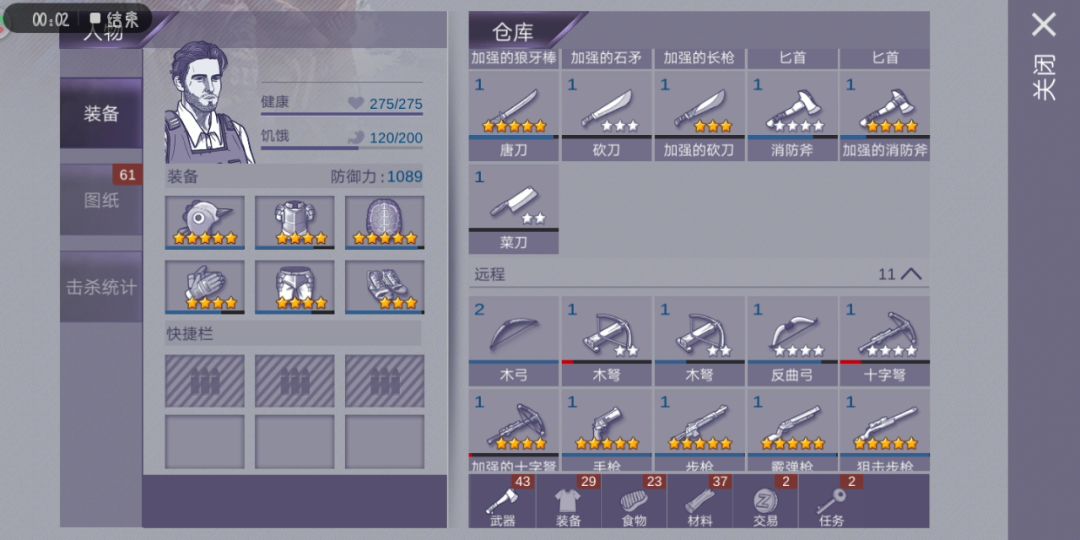This screenshot has width=1080, height=540.
Task: Select the equipped gloves slot
Action: point(205,287)
